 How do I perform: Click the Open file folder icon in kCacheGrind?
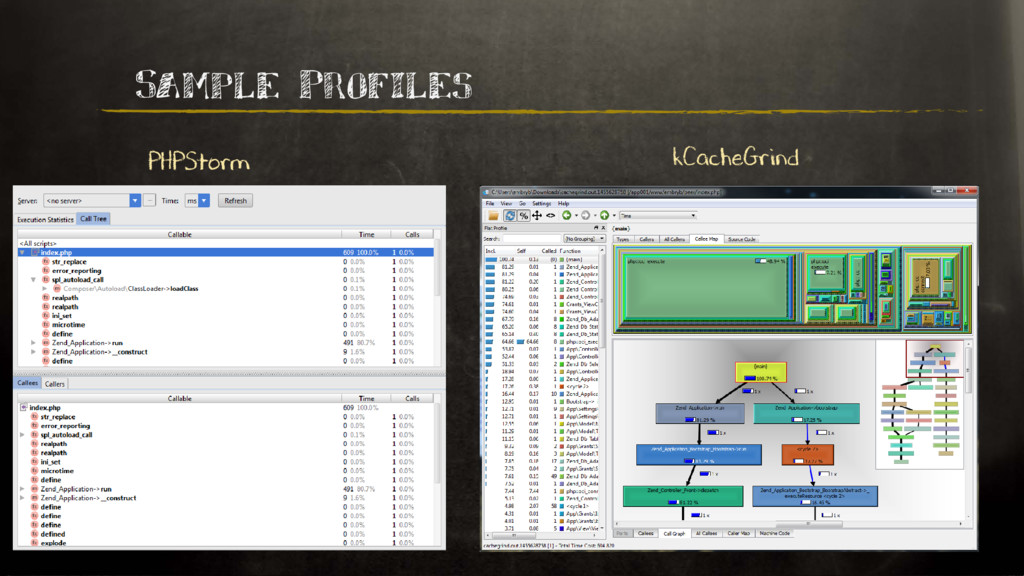coord(494,216)
